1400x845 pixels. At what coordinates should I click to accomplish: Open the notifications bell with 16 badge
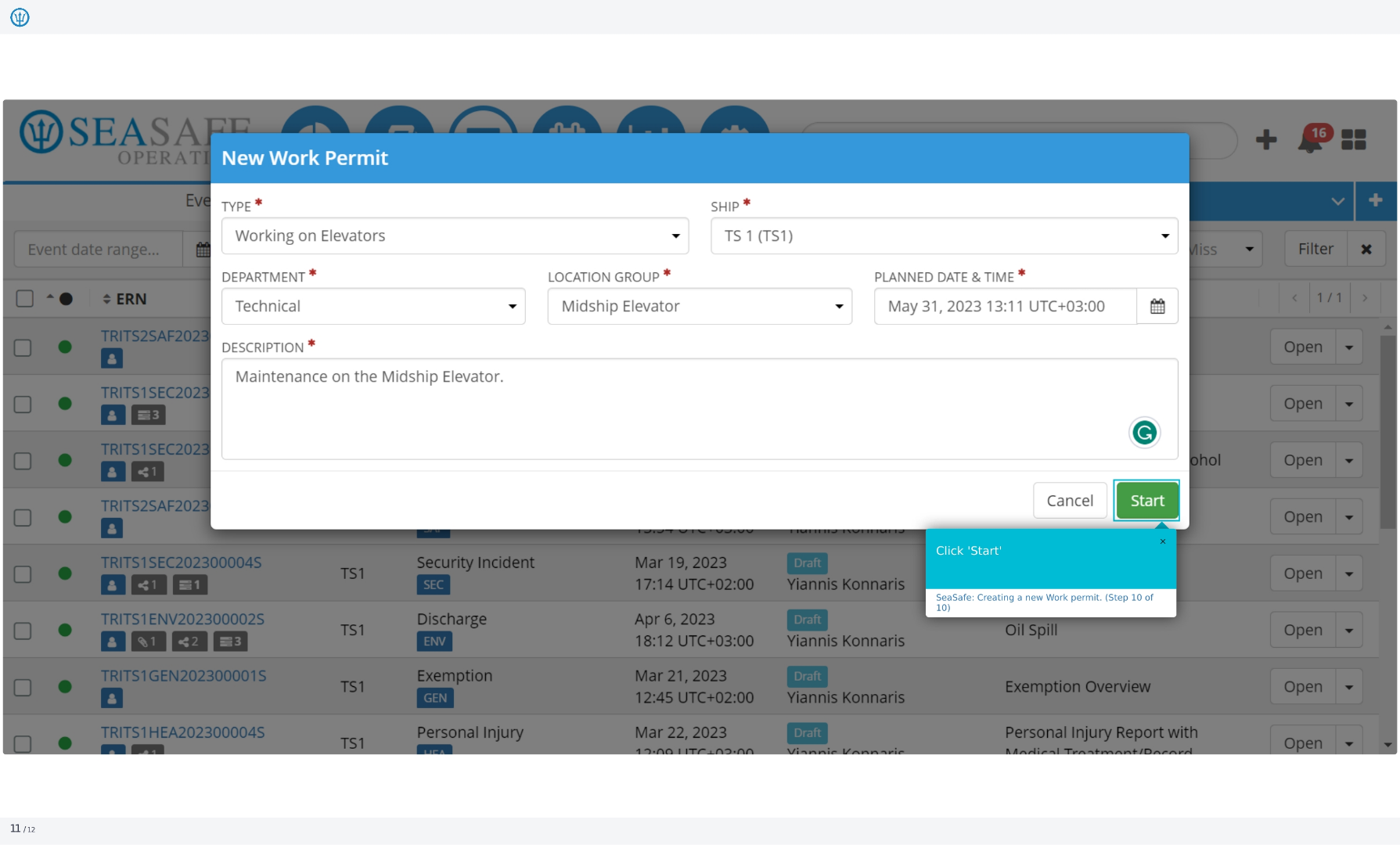click(1315, 139)
